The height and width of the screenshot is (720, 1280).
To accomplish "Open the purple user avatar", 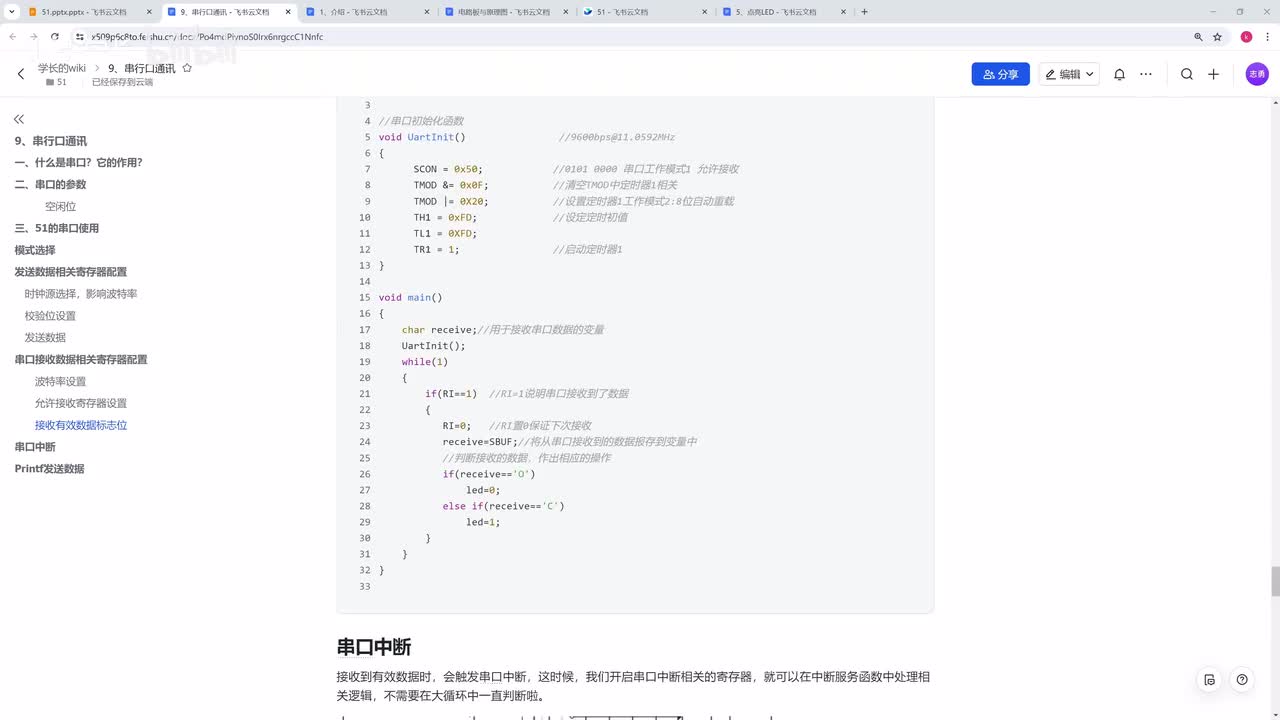I will 1257,74.
